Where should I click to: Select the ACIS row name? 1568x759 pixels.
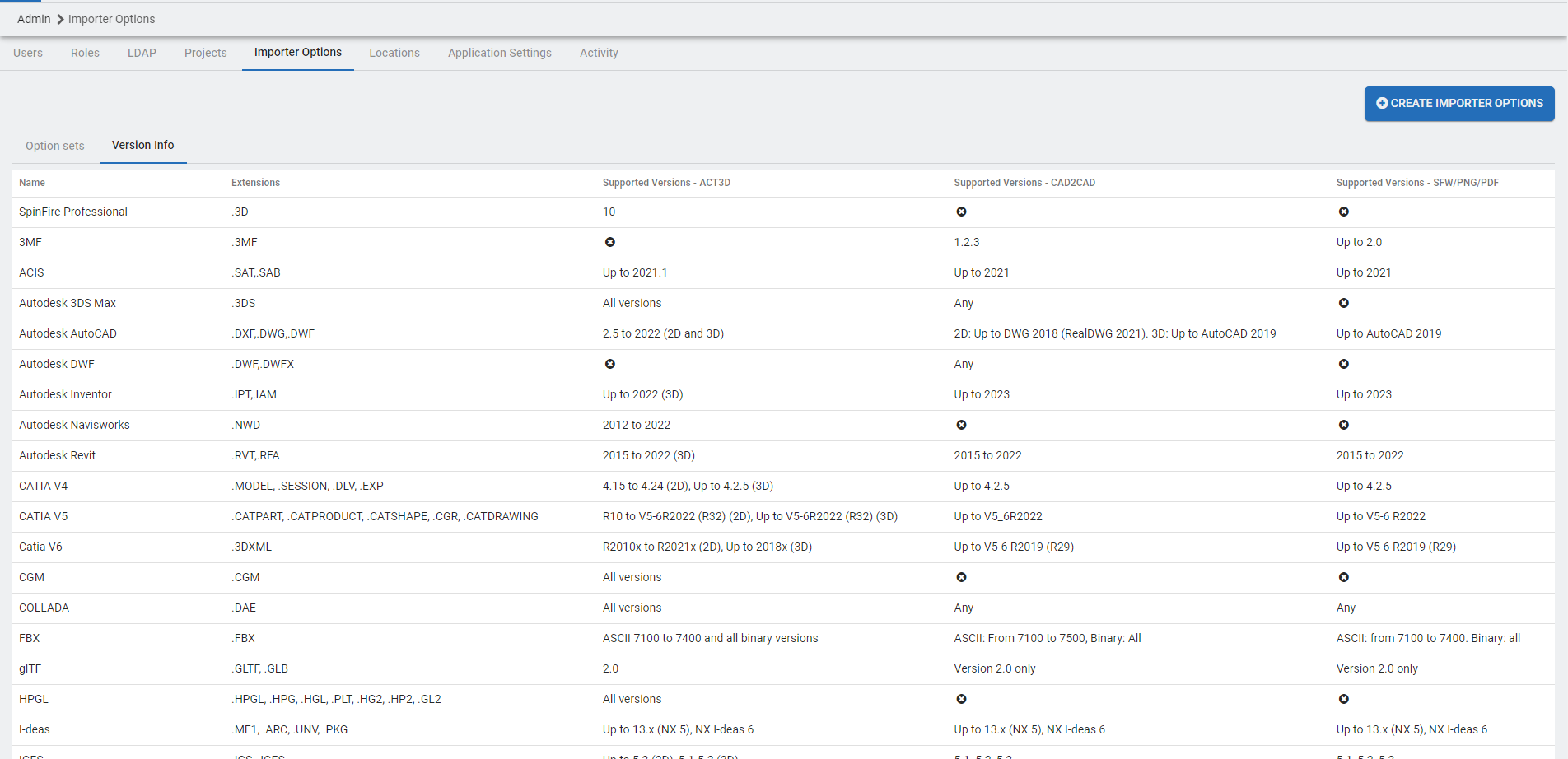[31, 272]
